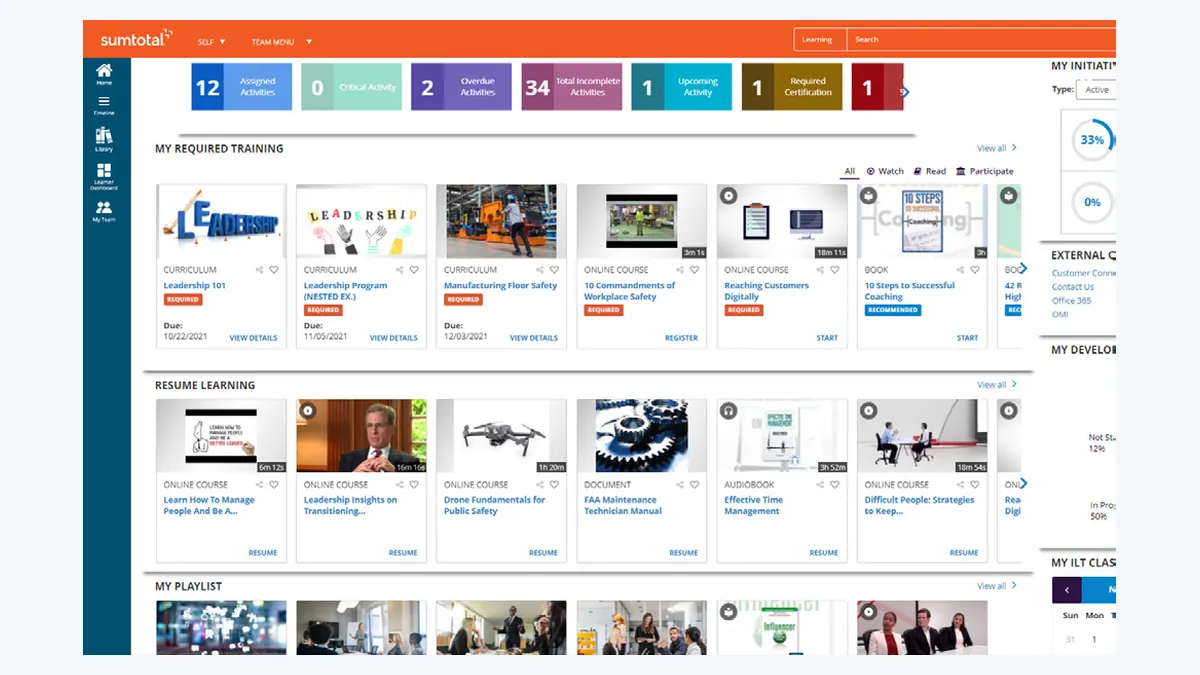The width and height of the screenshot is (1200, 675).
Task: Advance Resume Learning carousel right
Action: click(x=1022, y=483)
